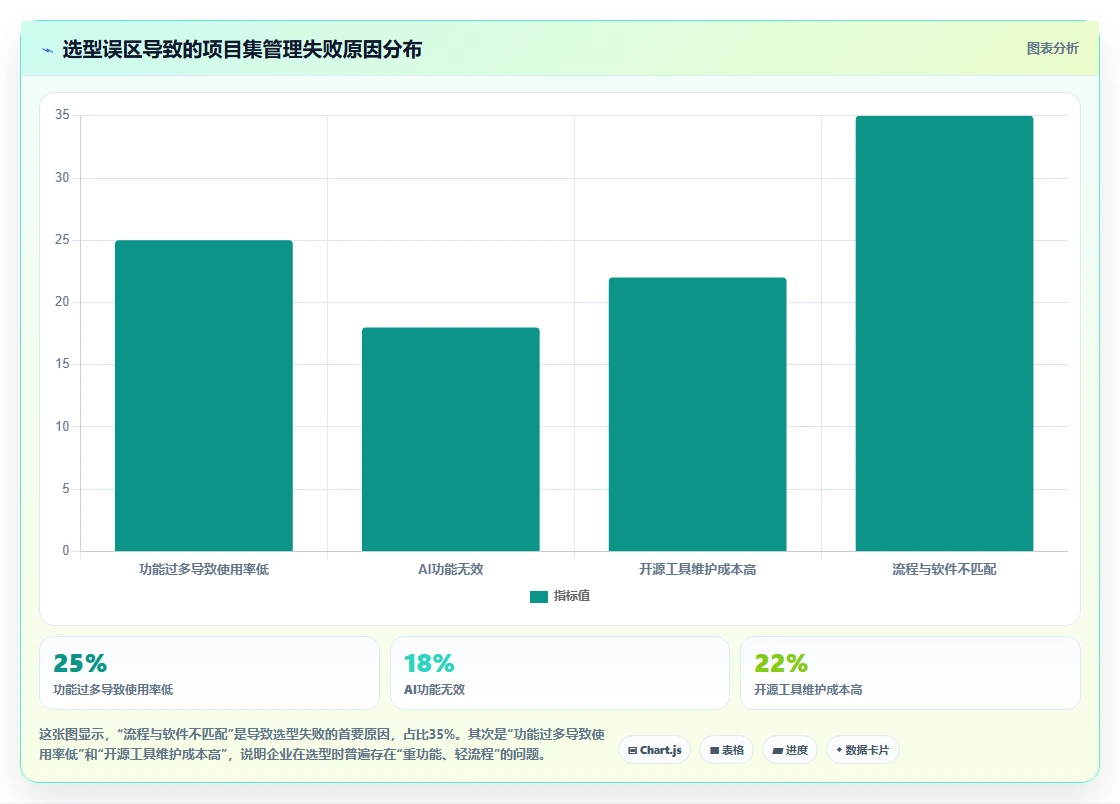
Task: Click the 功能过多导致使用率低 bar in the chart
Action: click(x=204, y=396)
